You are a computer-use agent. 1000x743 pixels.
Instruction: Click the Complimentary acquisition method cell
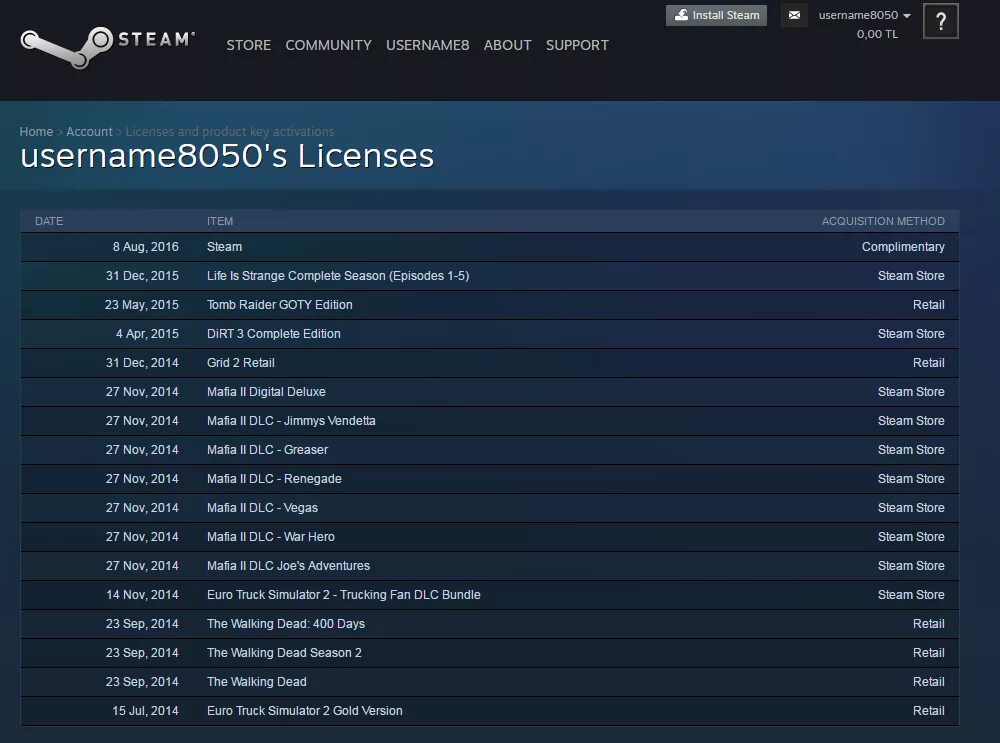pyautogui.click(x=903, y=247)
